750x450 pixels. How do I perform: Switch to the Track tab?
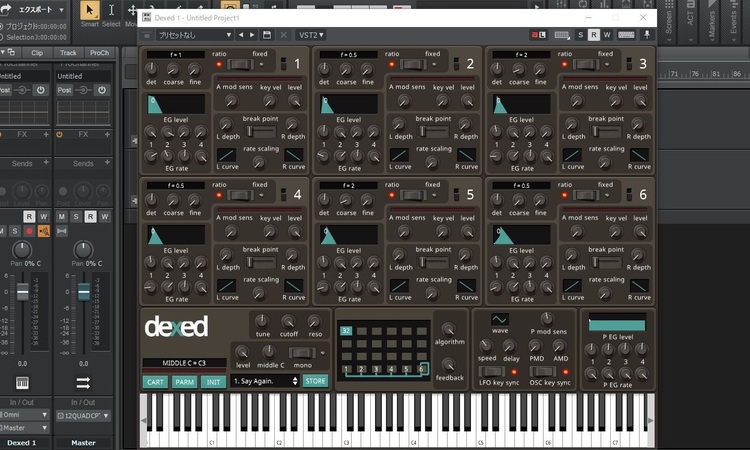click(x=68, y=53)
